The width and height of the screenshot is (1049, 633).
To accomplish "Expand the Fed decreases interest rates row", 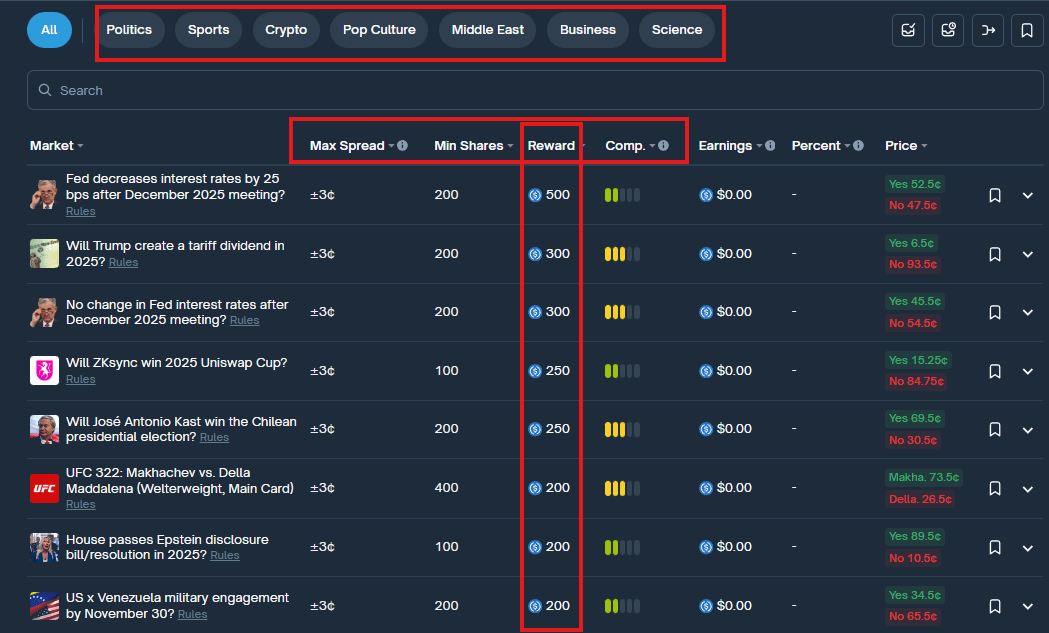I will [x=1028, y=195].
